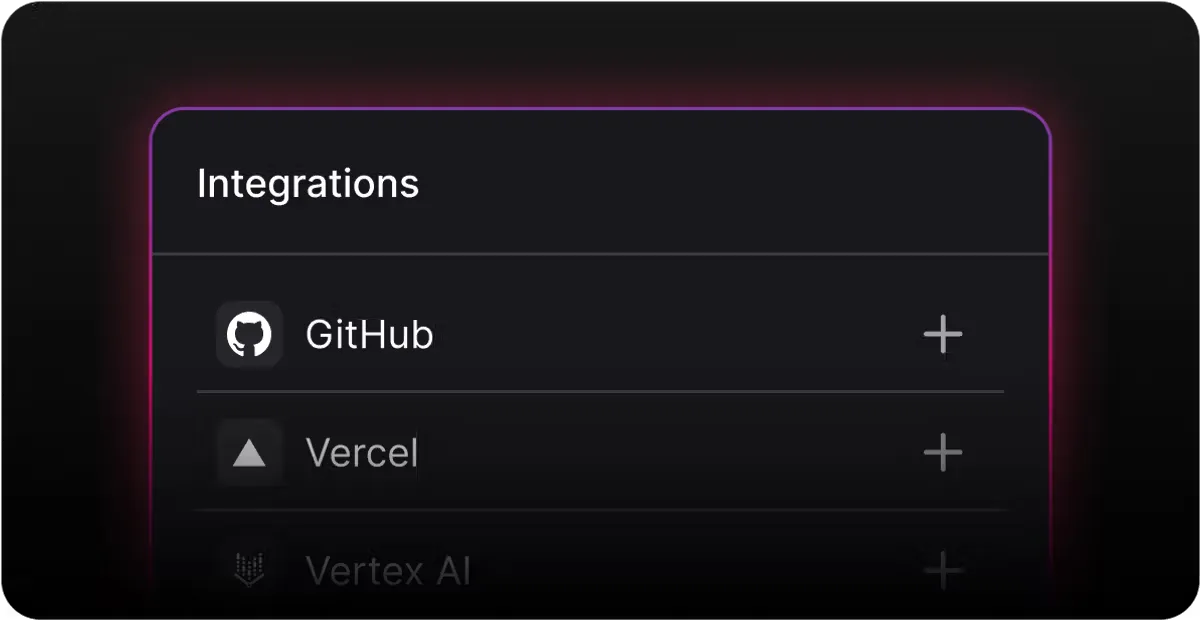
Task: Click the Integrations panel heading
Action: (308, 185)
